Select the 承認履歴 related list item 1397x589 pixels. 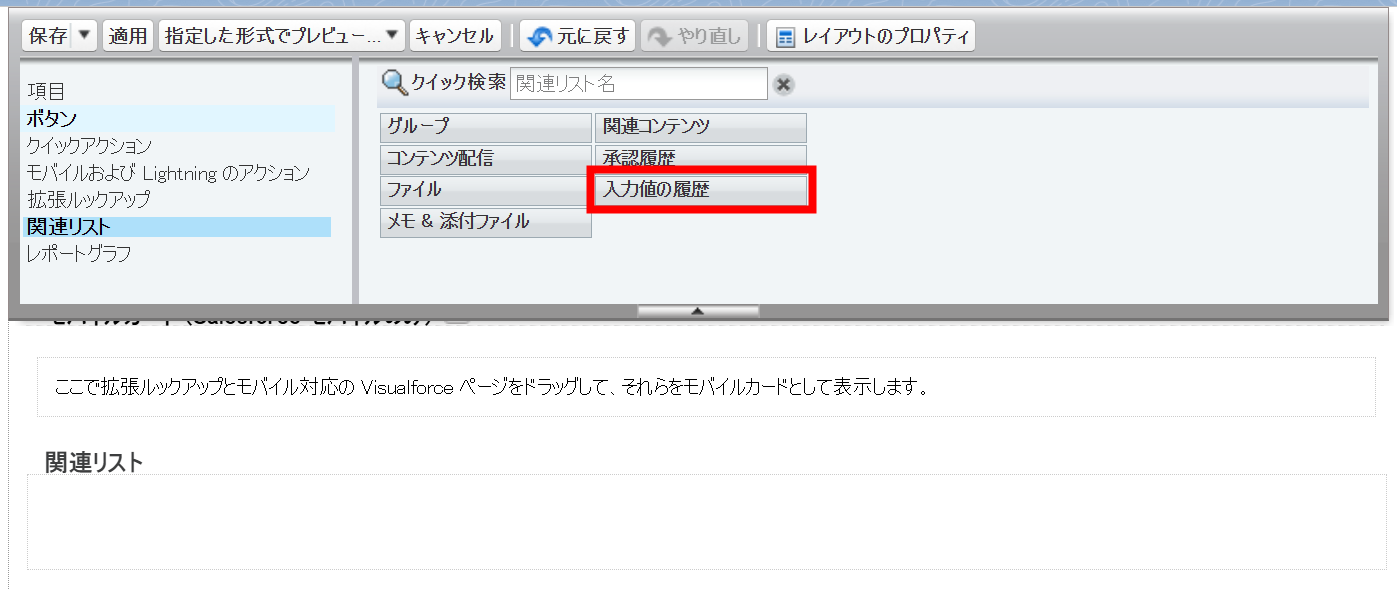701,158
